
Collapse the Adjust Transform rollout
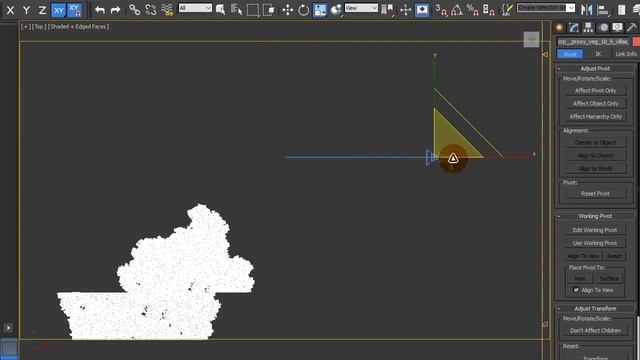coord(596,309)
